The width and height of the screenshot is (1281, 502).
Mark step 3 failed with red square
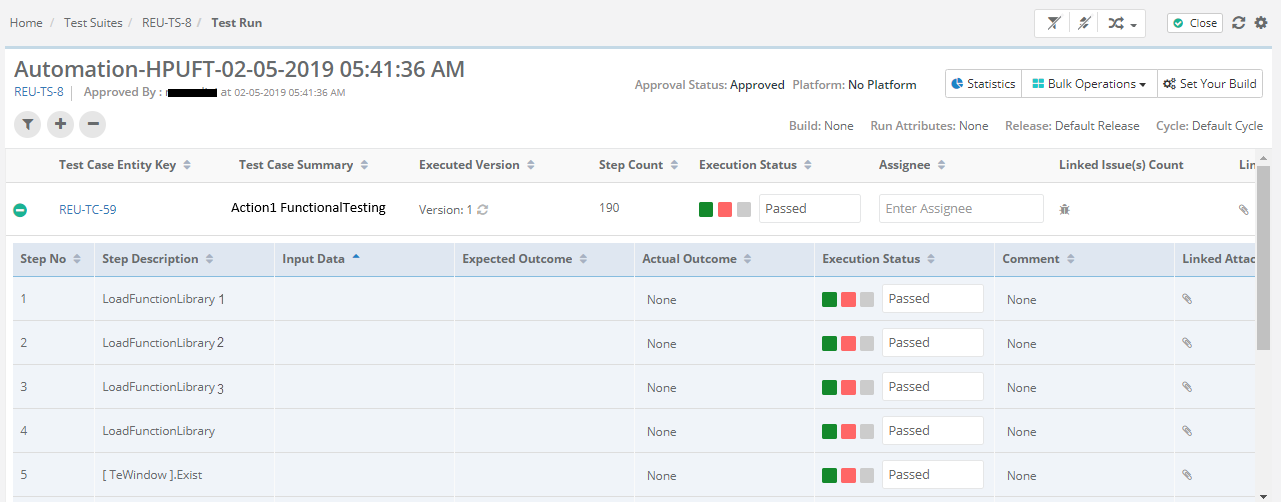tap(848, 387)
